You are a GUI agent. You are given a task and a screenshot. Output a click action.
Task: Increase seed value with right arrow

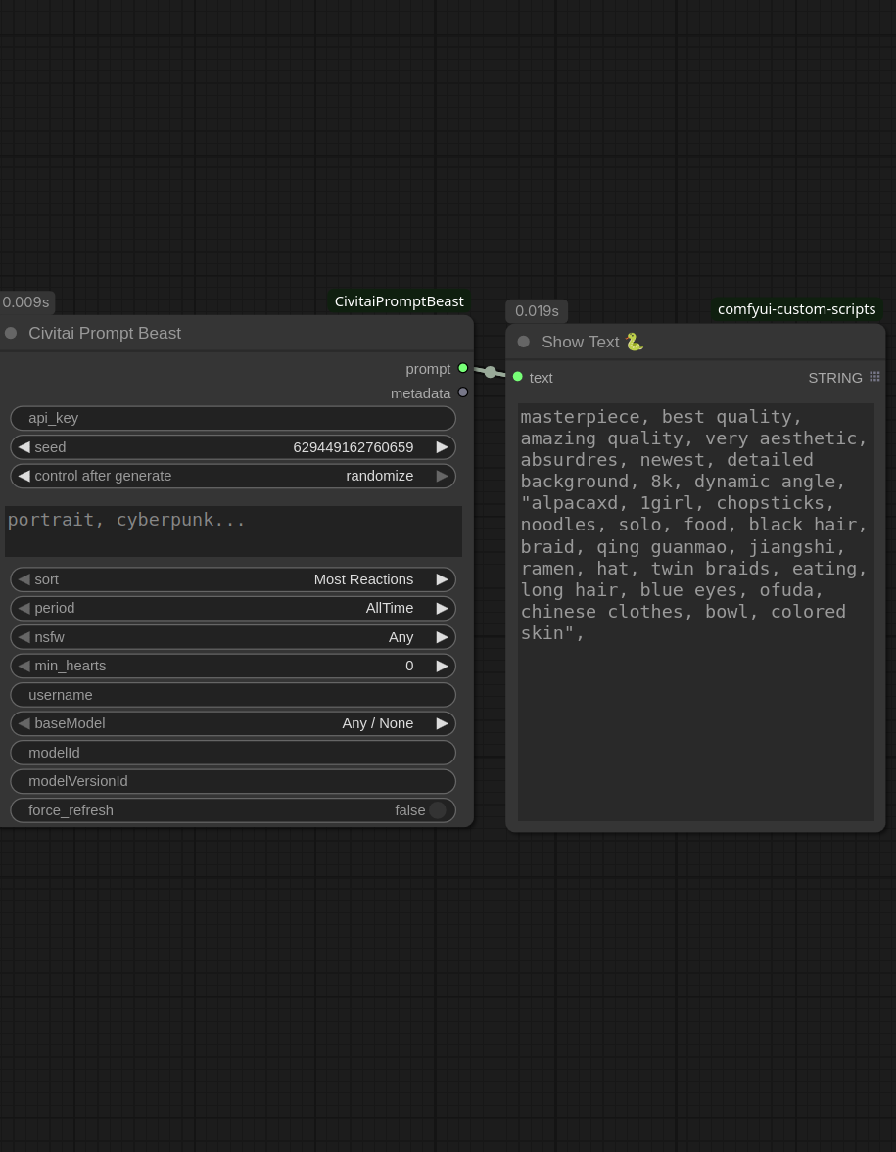(442, 447)
